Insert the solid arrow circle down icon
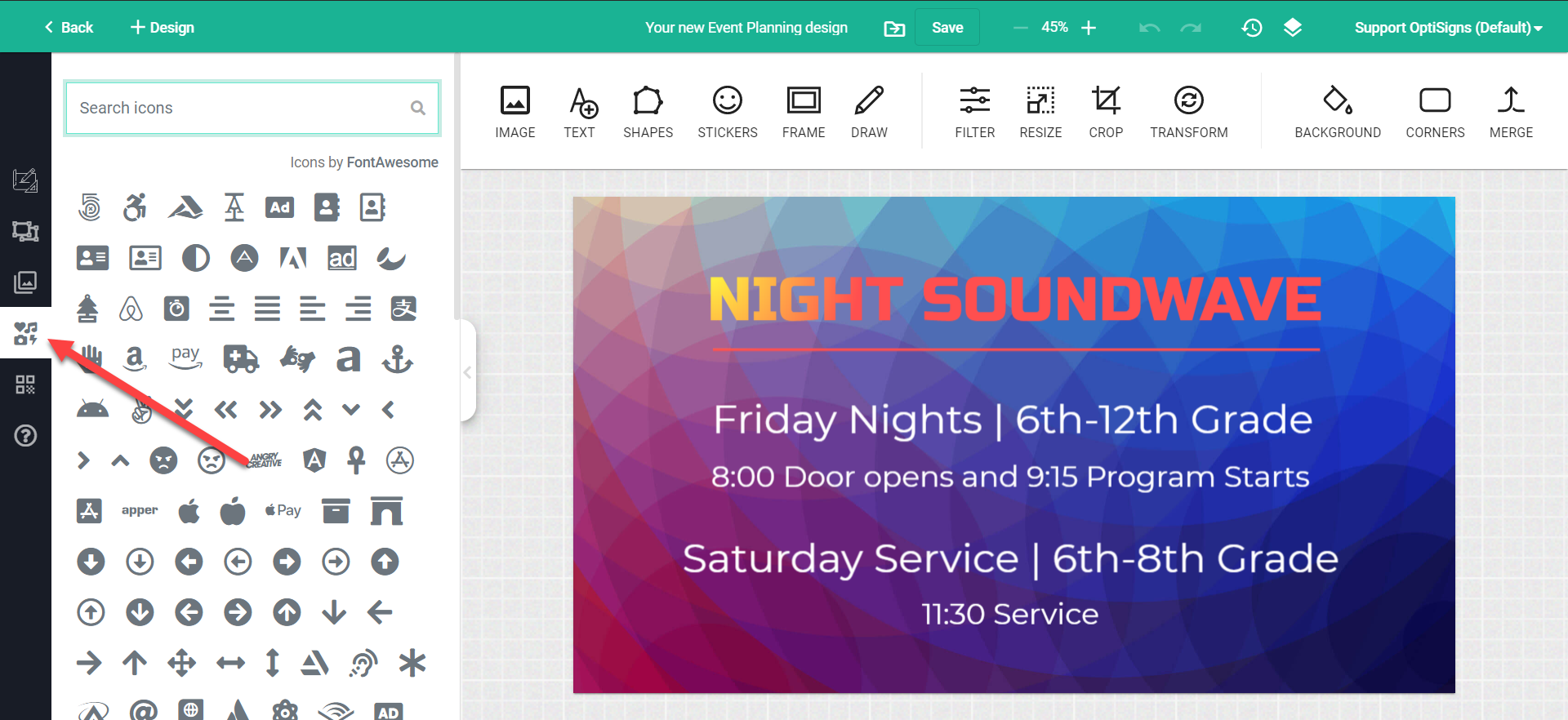1568x720 pixels. point(91,562)
